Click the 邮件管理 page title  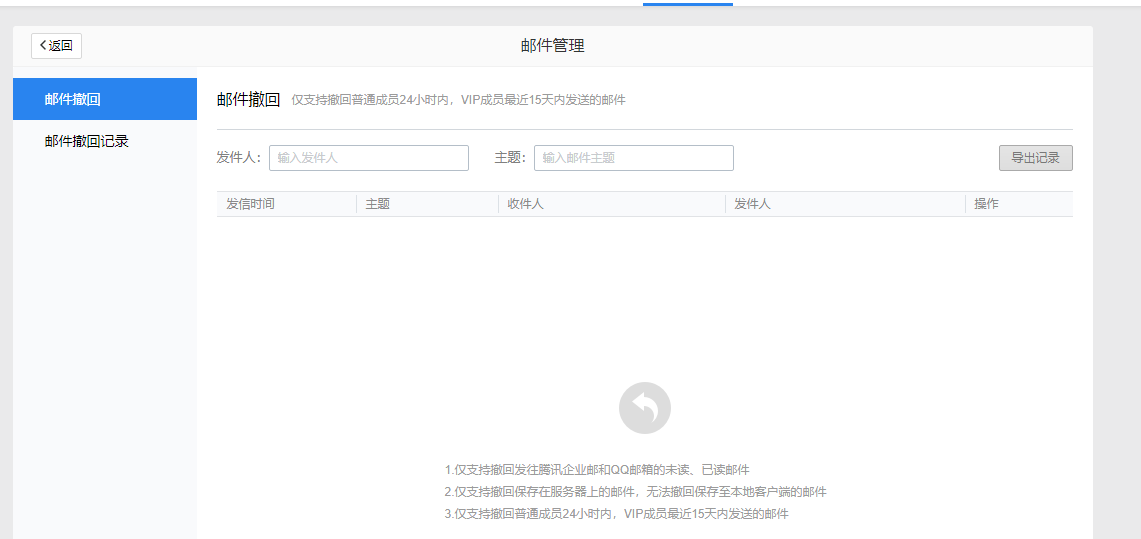pos(552,46)
